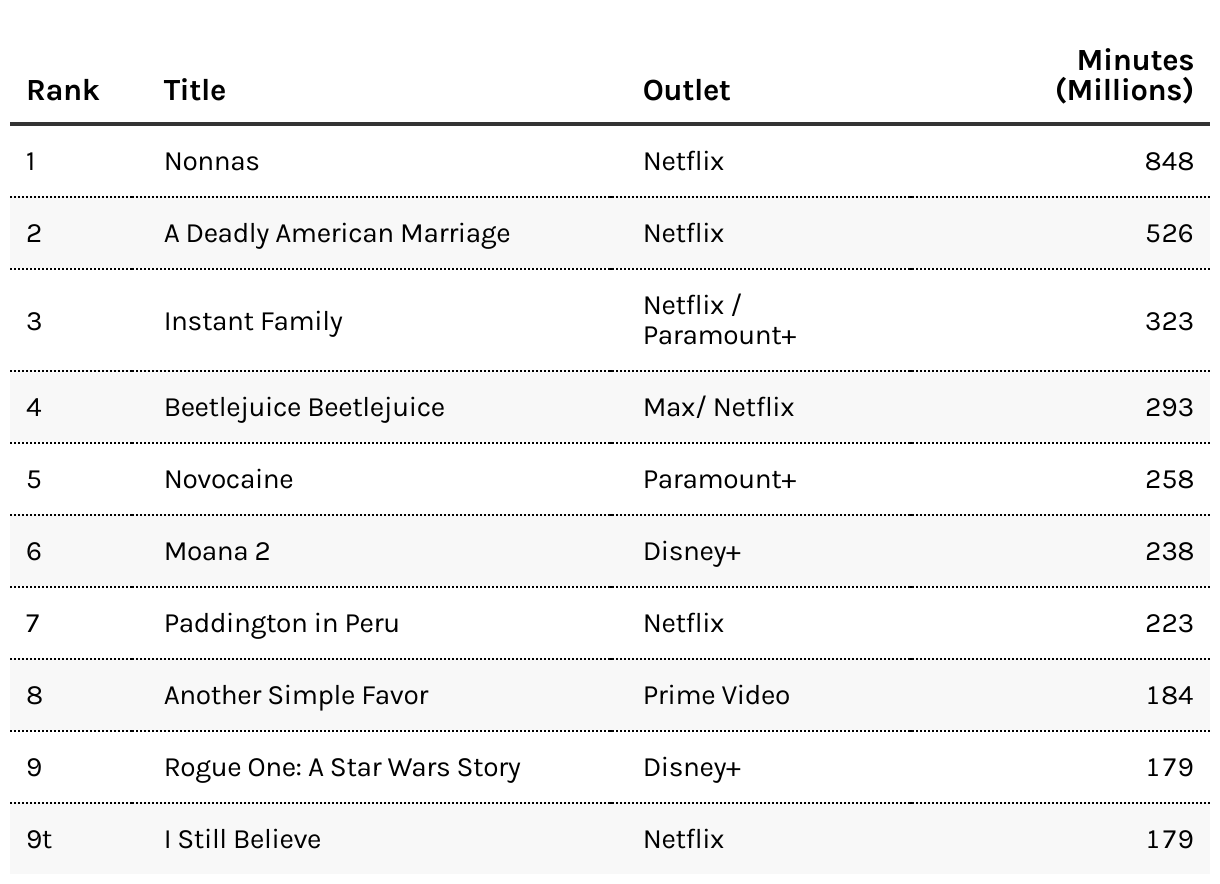Click the Minutes (Millions) column header
Image resolution: width=1220 pixels, height=884 pixels.
point(1124,75)
